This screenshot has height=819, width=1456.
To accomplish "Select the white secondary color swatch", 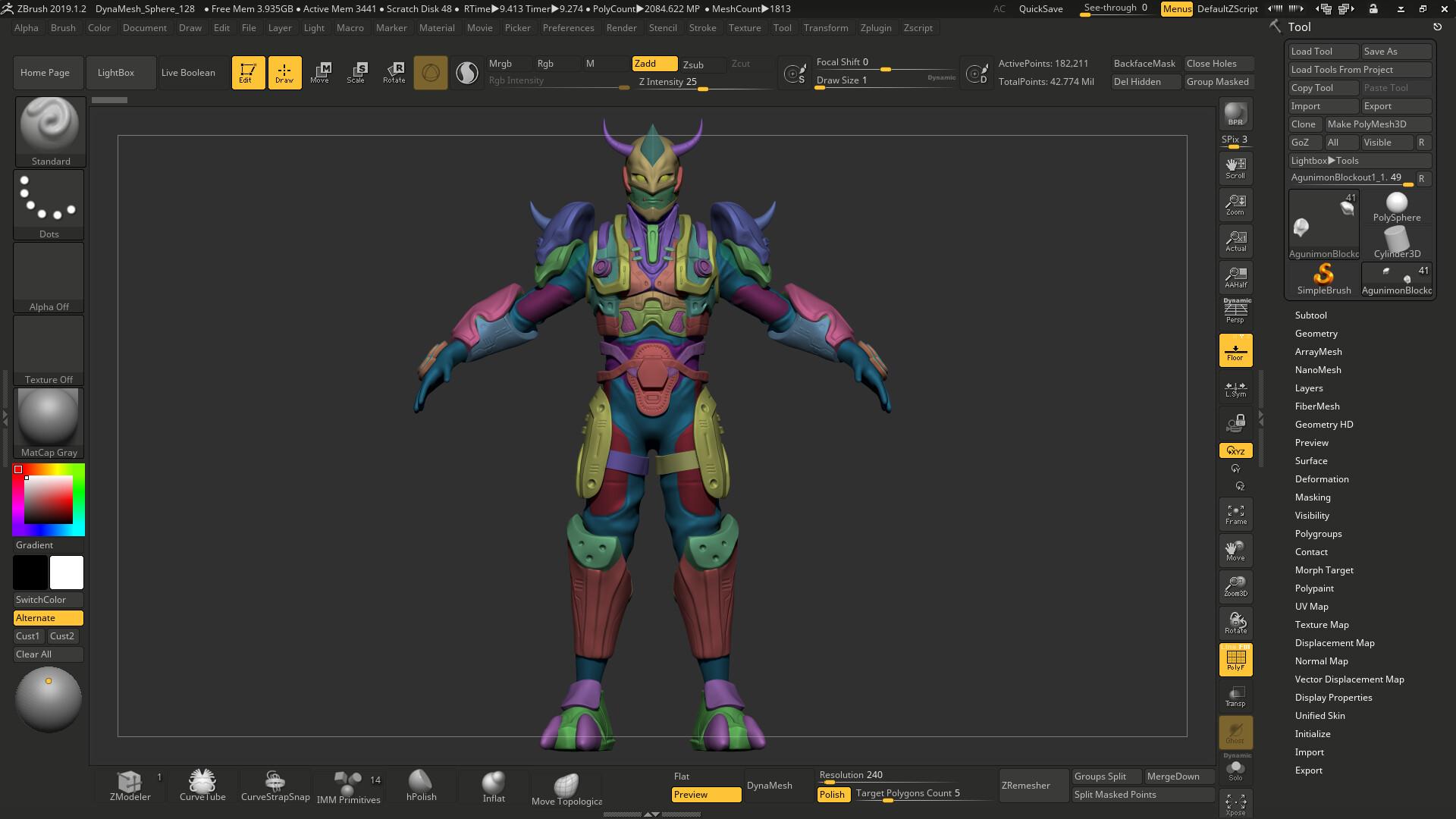I will [x=67, y=573].
